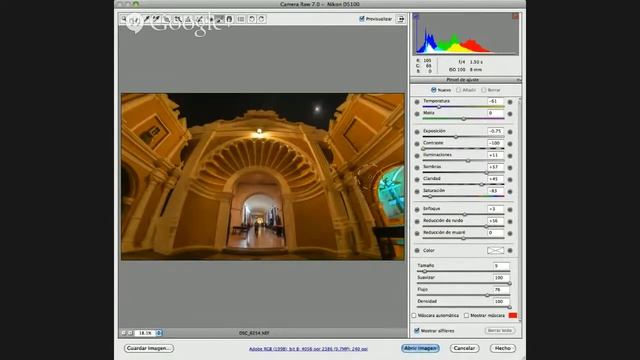
Task: Select the Borrar radio option
Action: [x=484, y=90]
